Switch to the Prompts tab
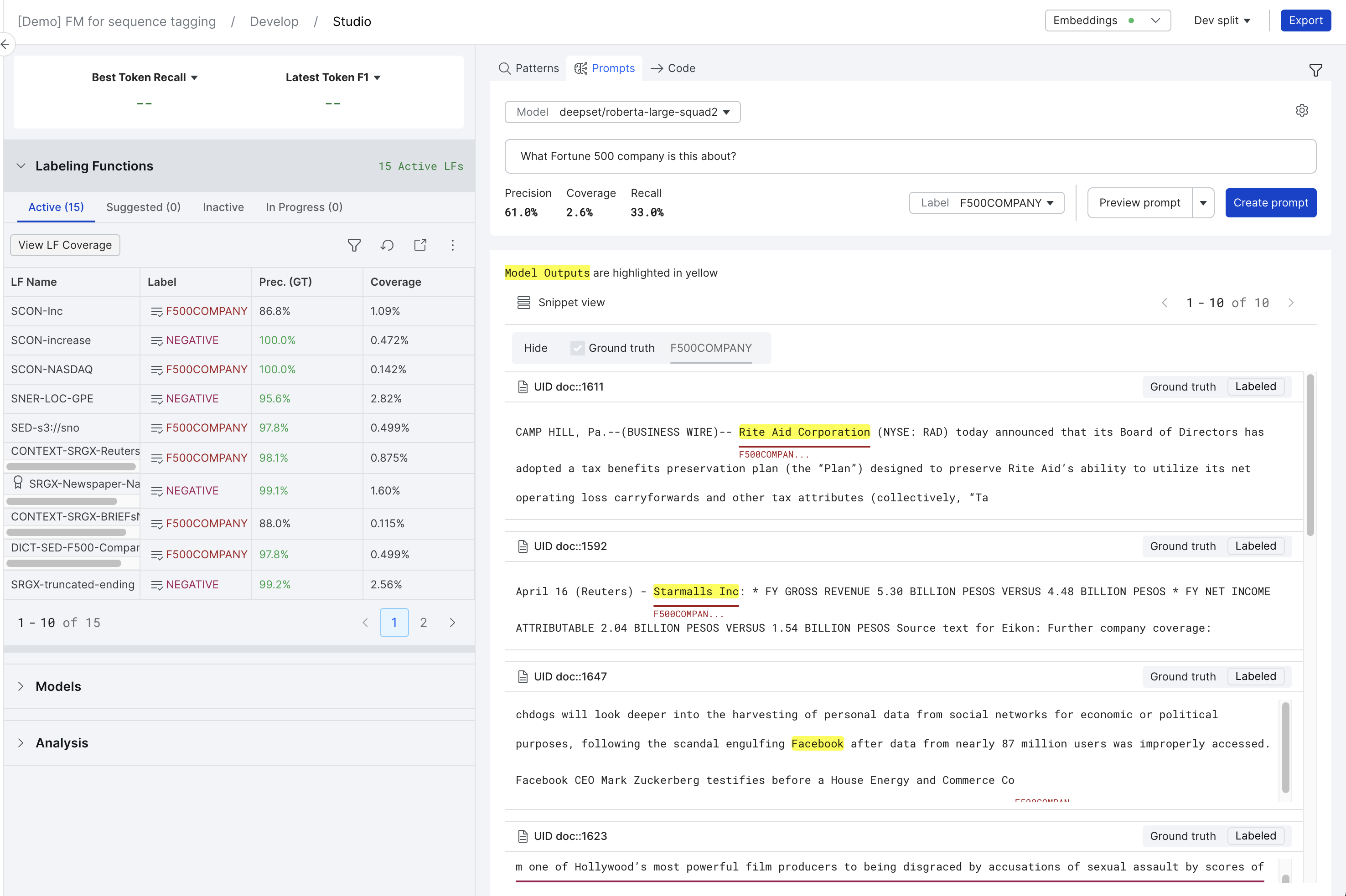 [x=604, y=68]
